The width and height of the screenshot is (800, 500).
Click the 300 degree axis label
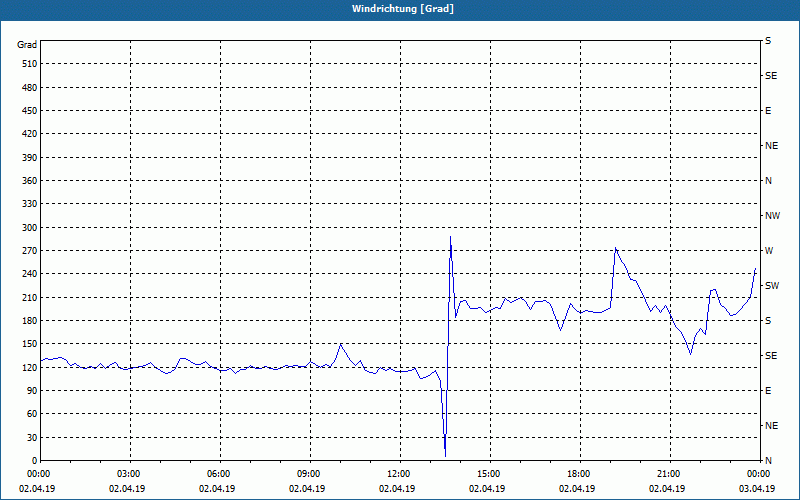pos(30,228)
